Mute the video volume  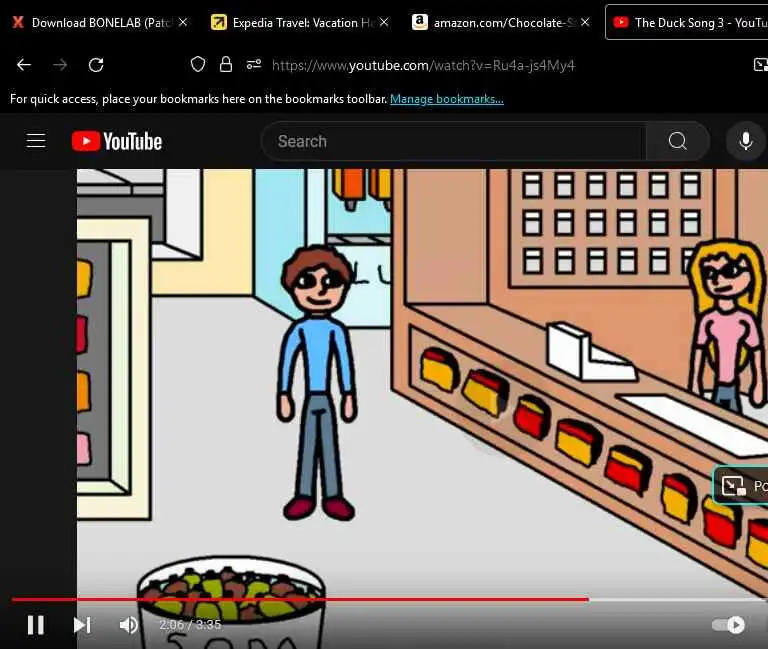point(128,625)
